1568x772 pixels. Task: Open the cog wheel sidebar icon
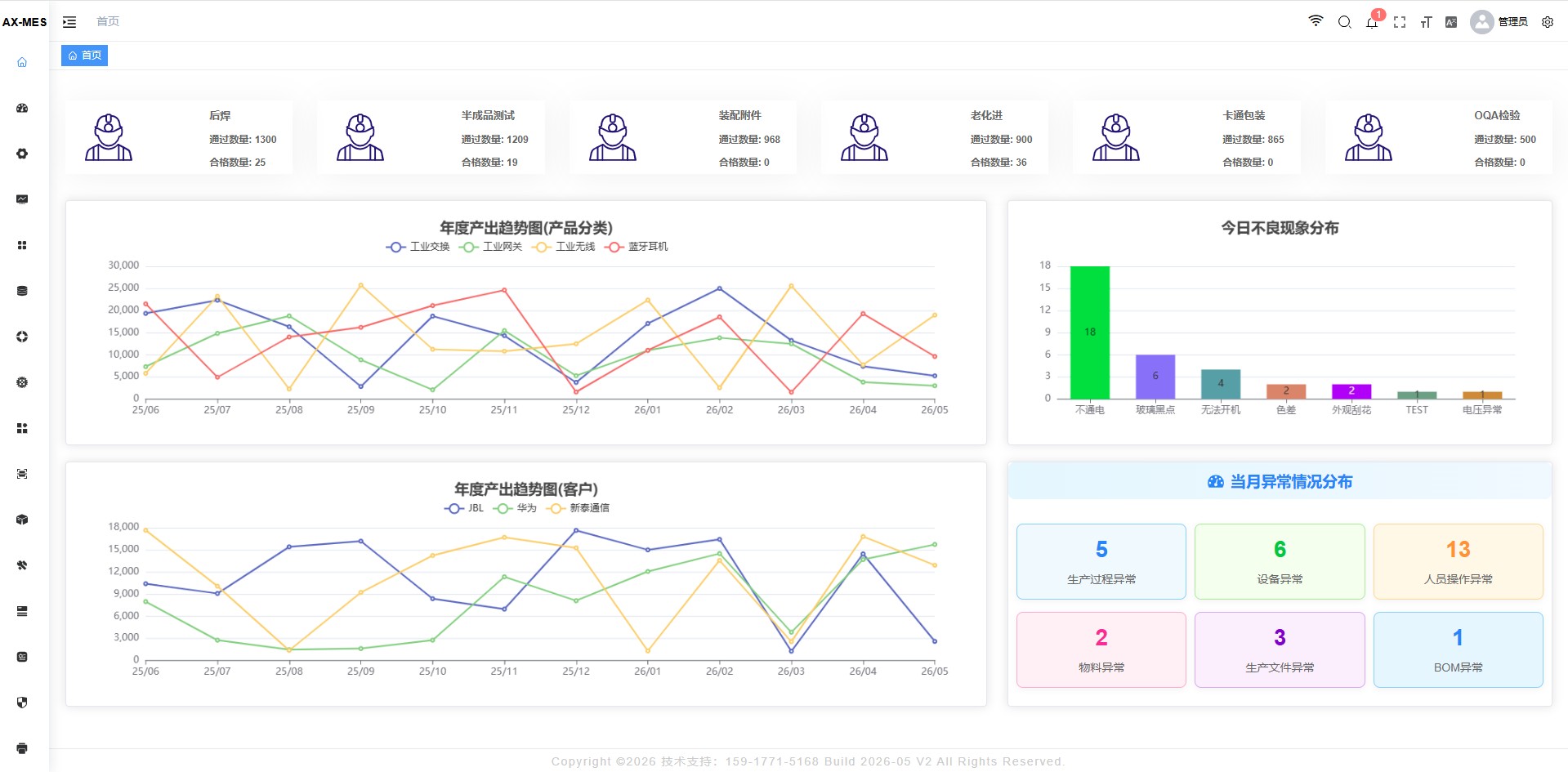click(22, 382)
